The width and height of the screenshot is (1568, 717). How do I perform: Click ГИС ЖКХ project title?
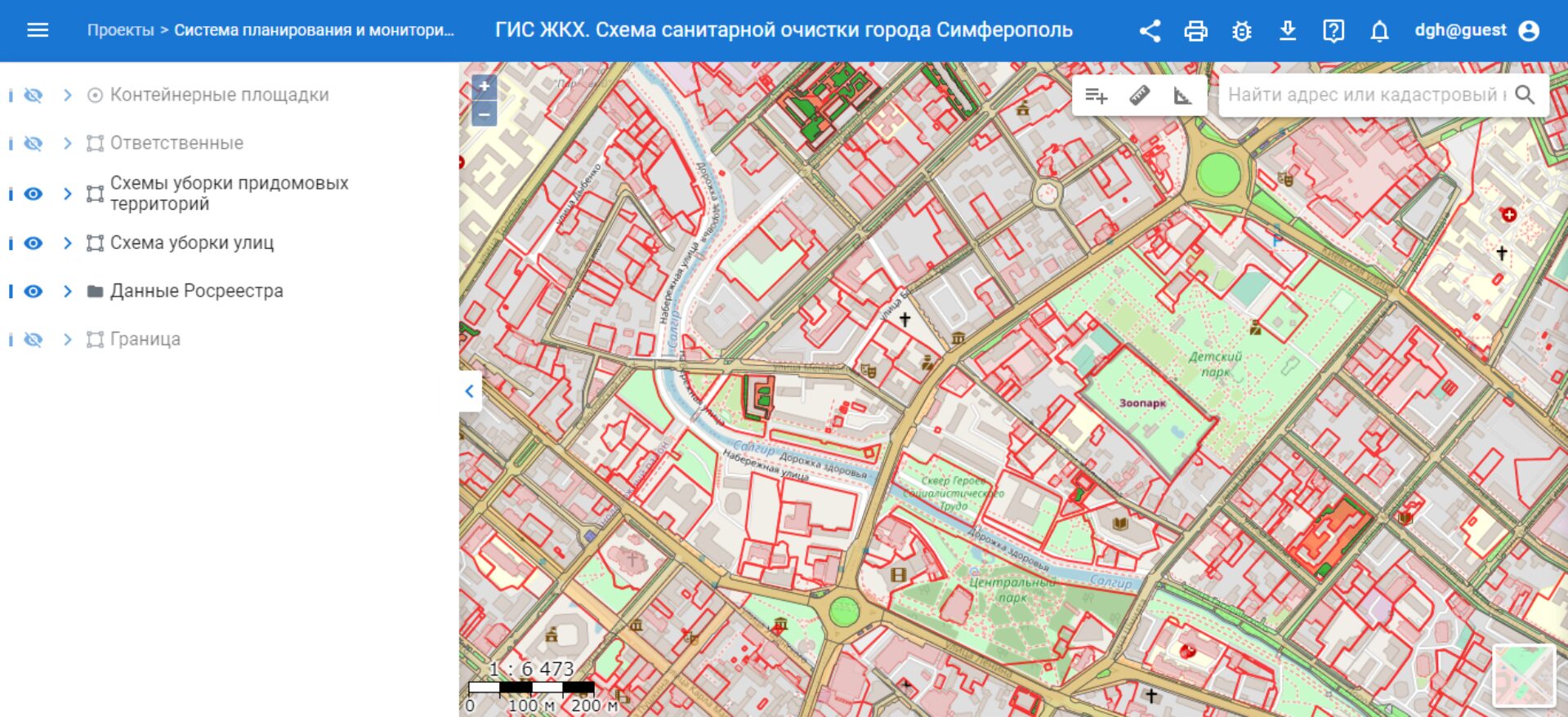[784, 30]
